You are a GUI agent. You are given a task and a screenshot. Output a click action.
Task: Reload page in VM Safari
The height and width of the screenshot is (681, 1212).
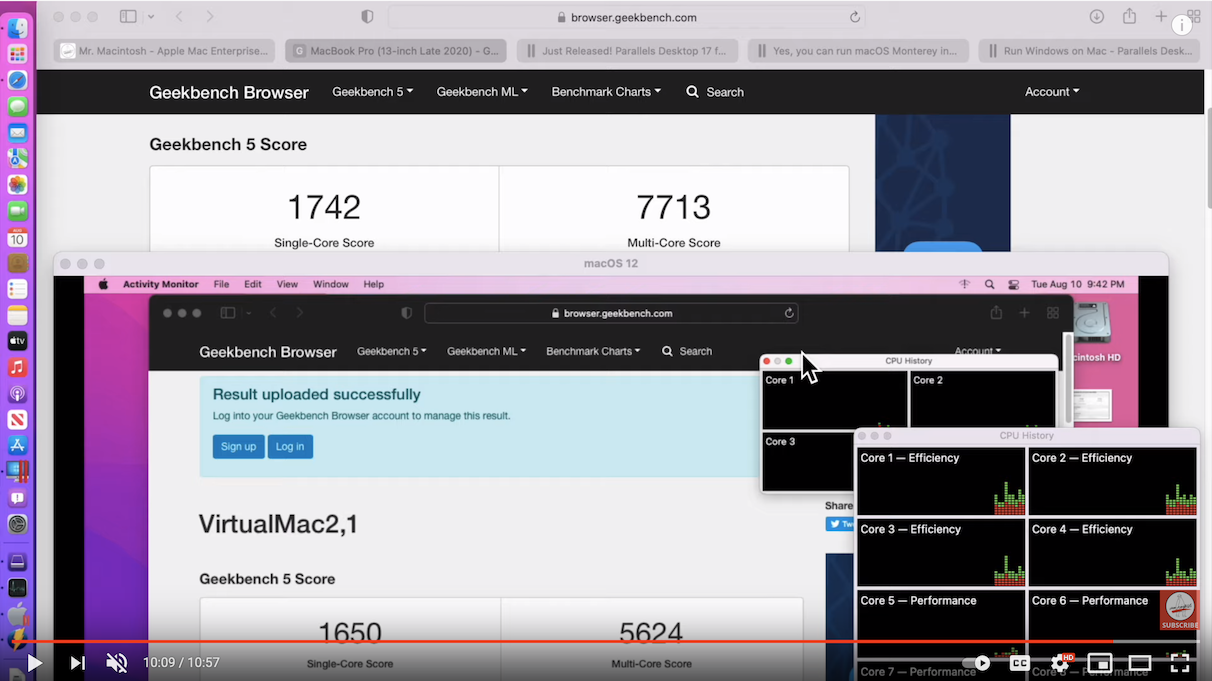[x=789, y=313]
